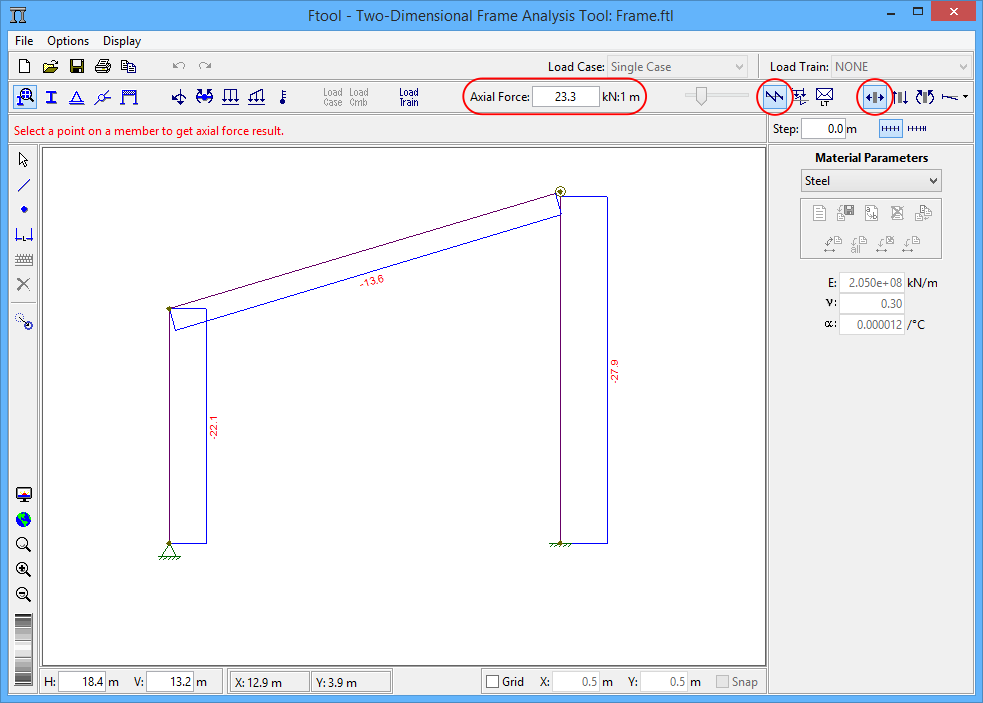This screenshot has width=983, height=703.
Task: Click the shear force diagram icon
Action: tap(900, 97)
